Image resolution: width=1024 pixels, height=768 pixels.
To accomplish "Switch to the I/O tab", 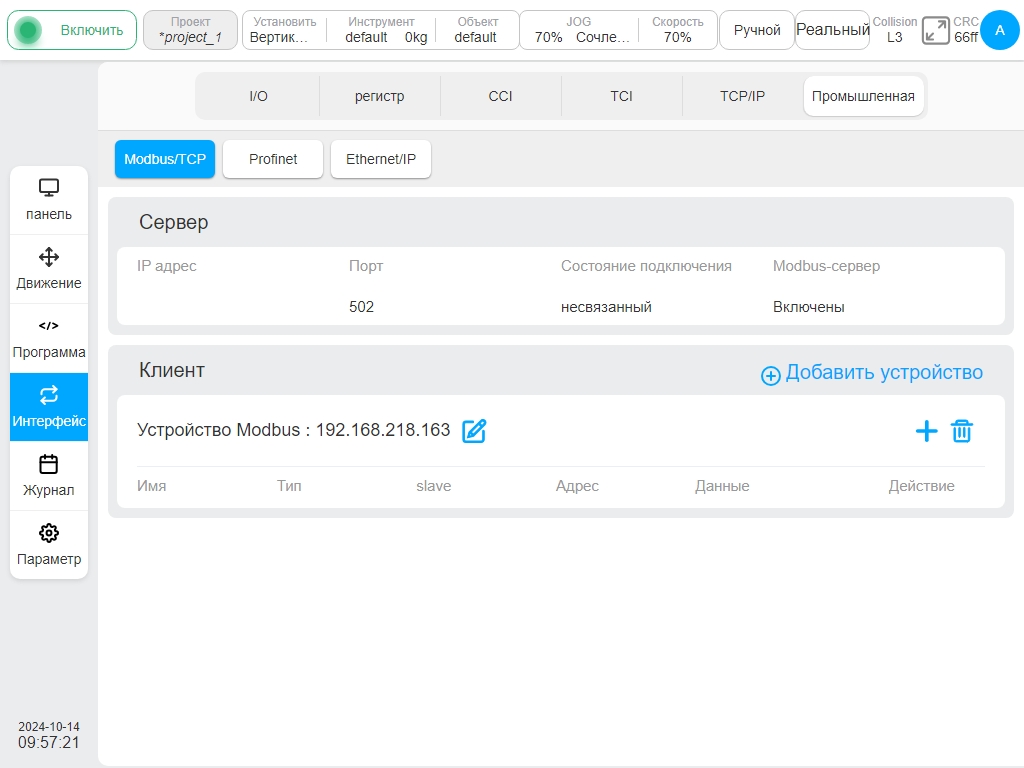I will coord(259,96).
